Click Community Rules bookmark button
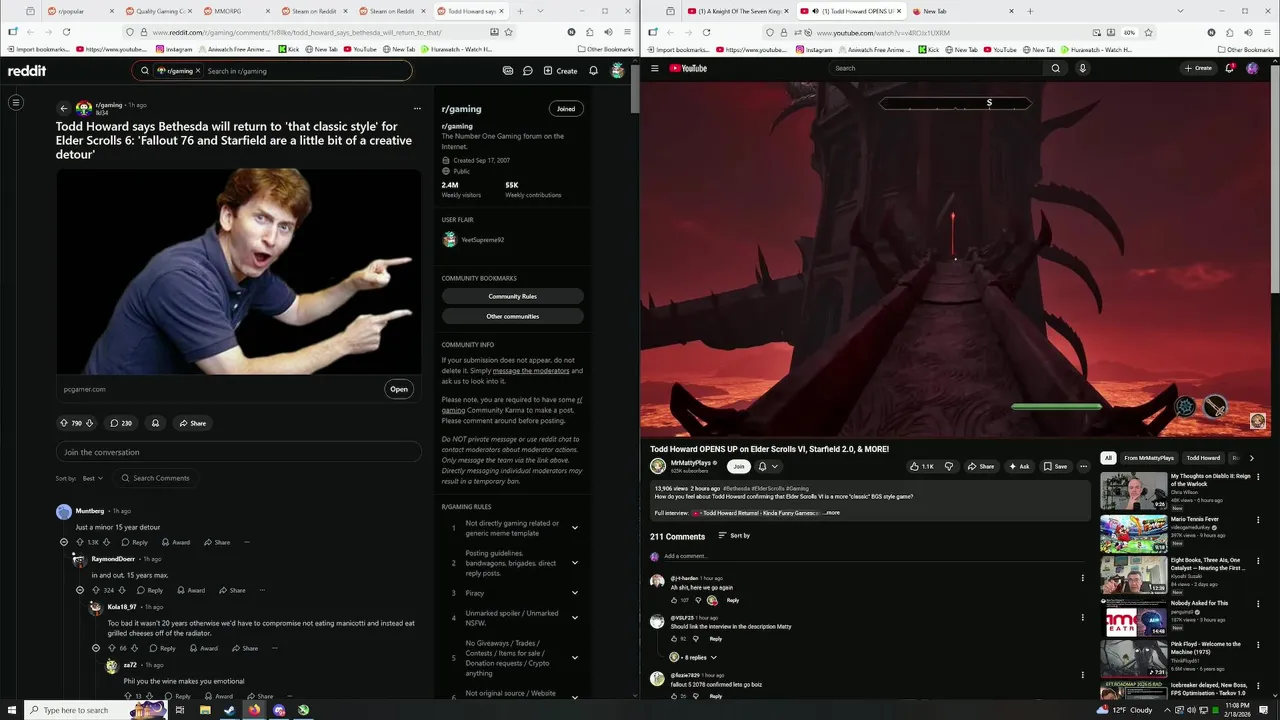This screenshot has height=720, width=1280. click(x=512, y=296)
